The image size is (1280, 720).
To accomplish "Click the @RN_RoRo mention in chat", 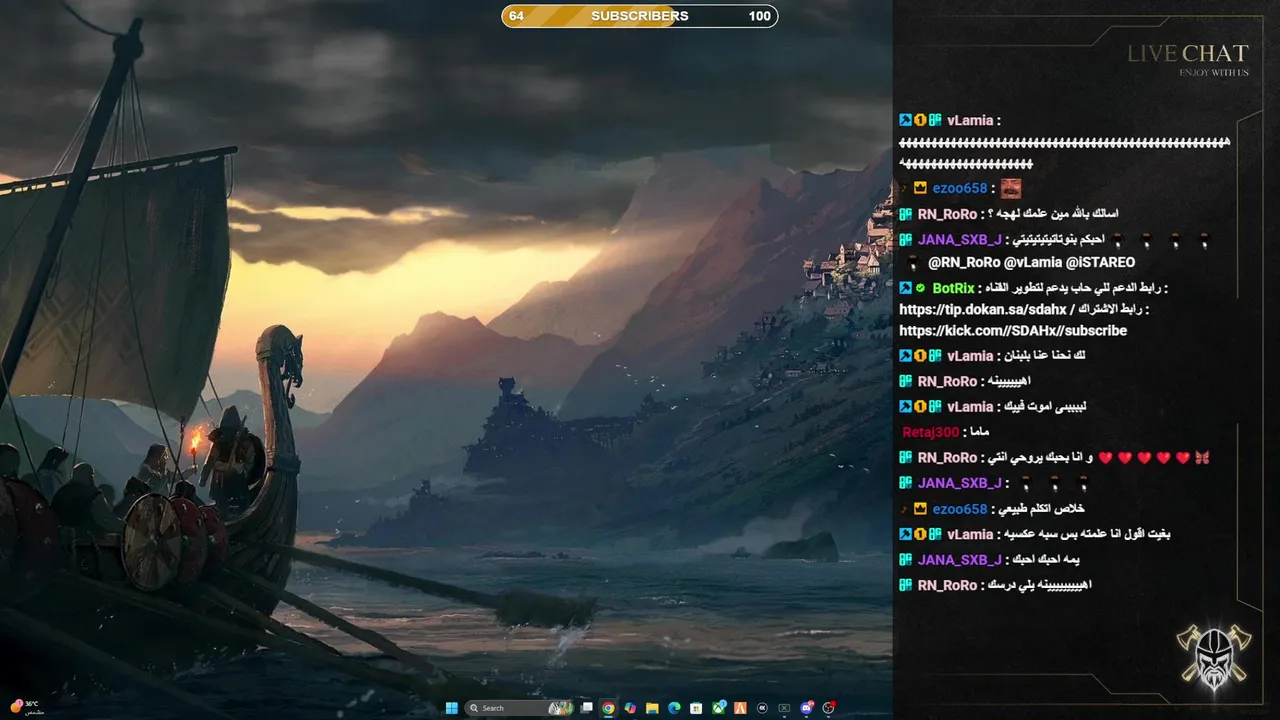I will point(964,263).
